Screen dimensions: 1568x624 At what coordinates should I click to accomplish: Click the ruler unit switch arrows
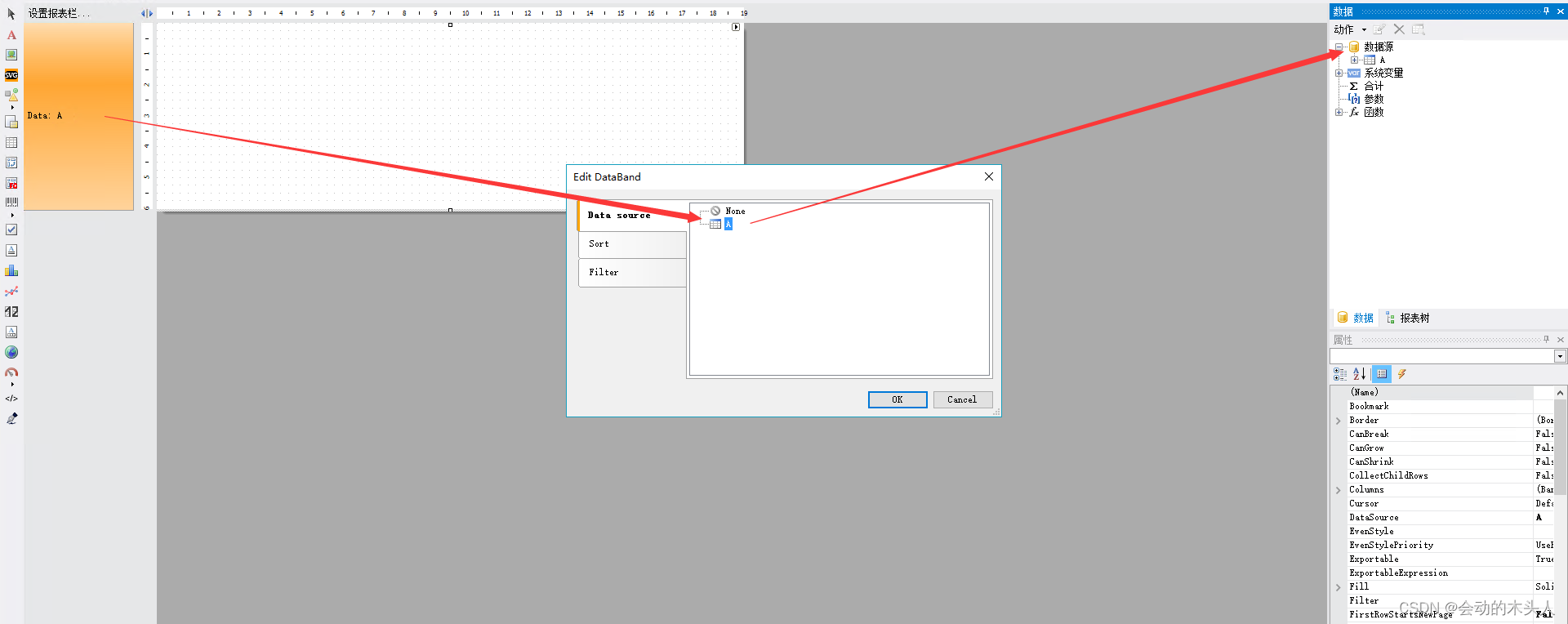pos(147,14)
